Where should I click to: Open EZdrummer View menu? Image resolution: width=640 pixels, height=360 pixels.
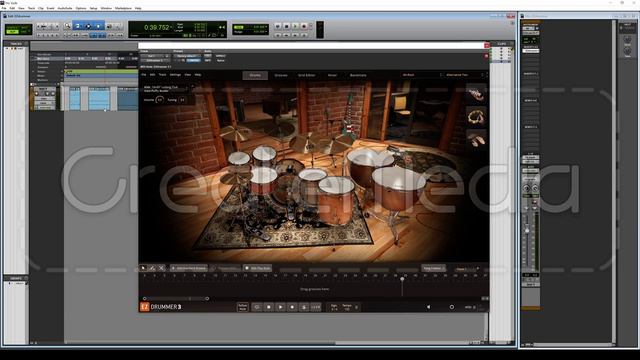pos(187,75)
